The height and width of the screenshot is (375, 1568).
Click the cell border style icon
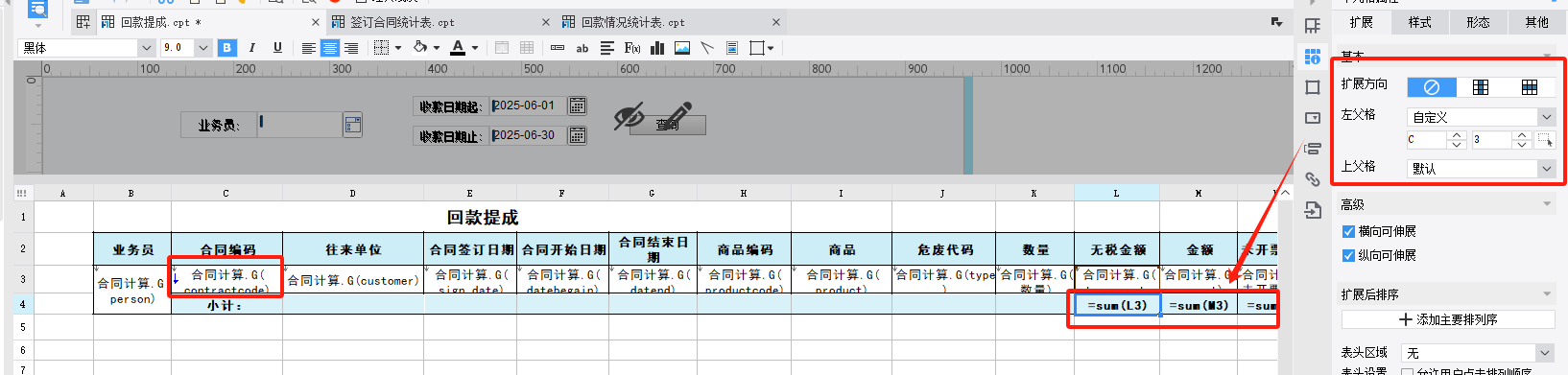(381, 48)
